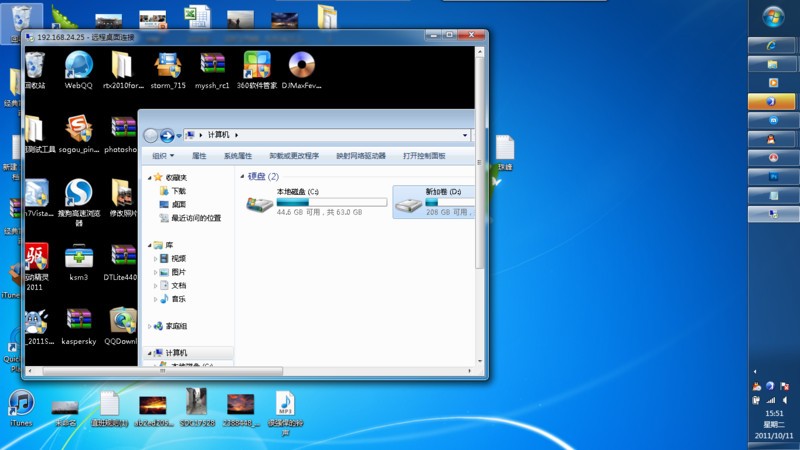This screenshot has height=450, width=800.
Task: Open Internet Explorer from the taskbar
Action: point(771,45)
